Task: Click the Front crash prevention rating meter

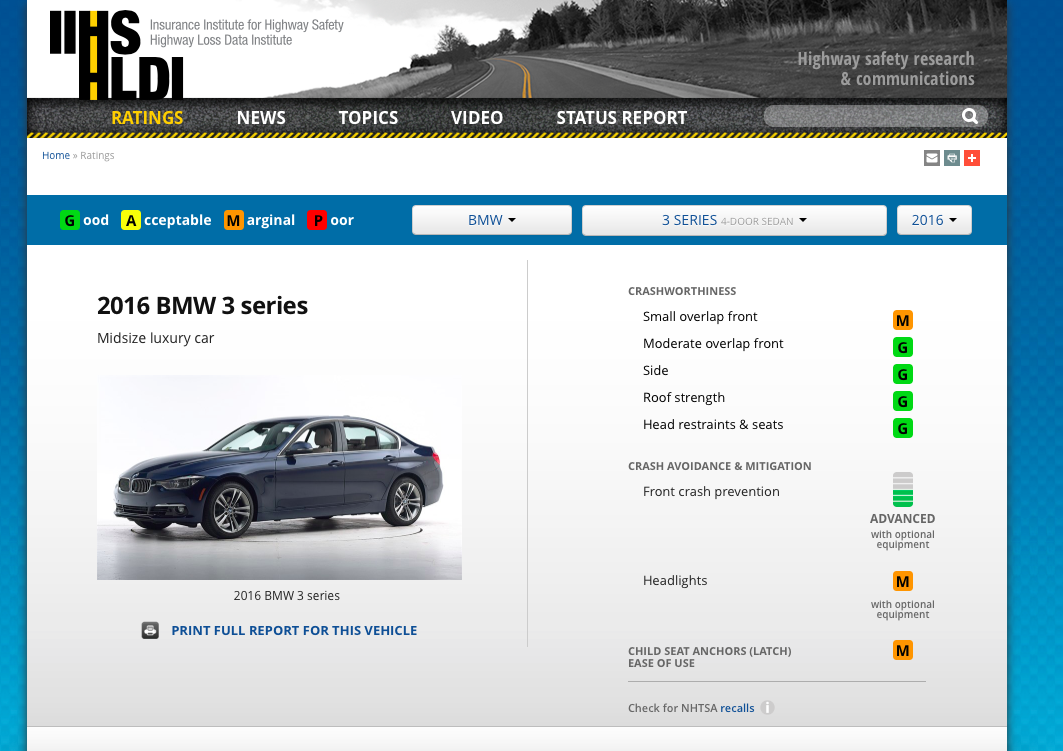Action: (902, 489)
